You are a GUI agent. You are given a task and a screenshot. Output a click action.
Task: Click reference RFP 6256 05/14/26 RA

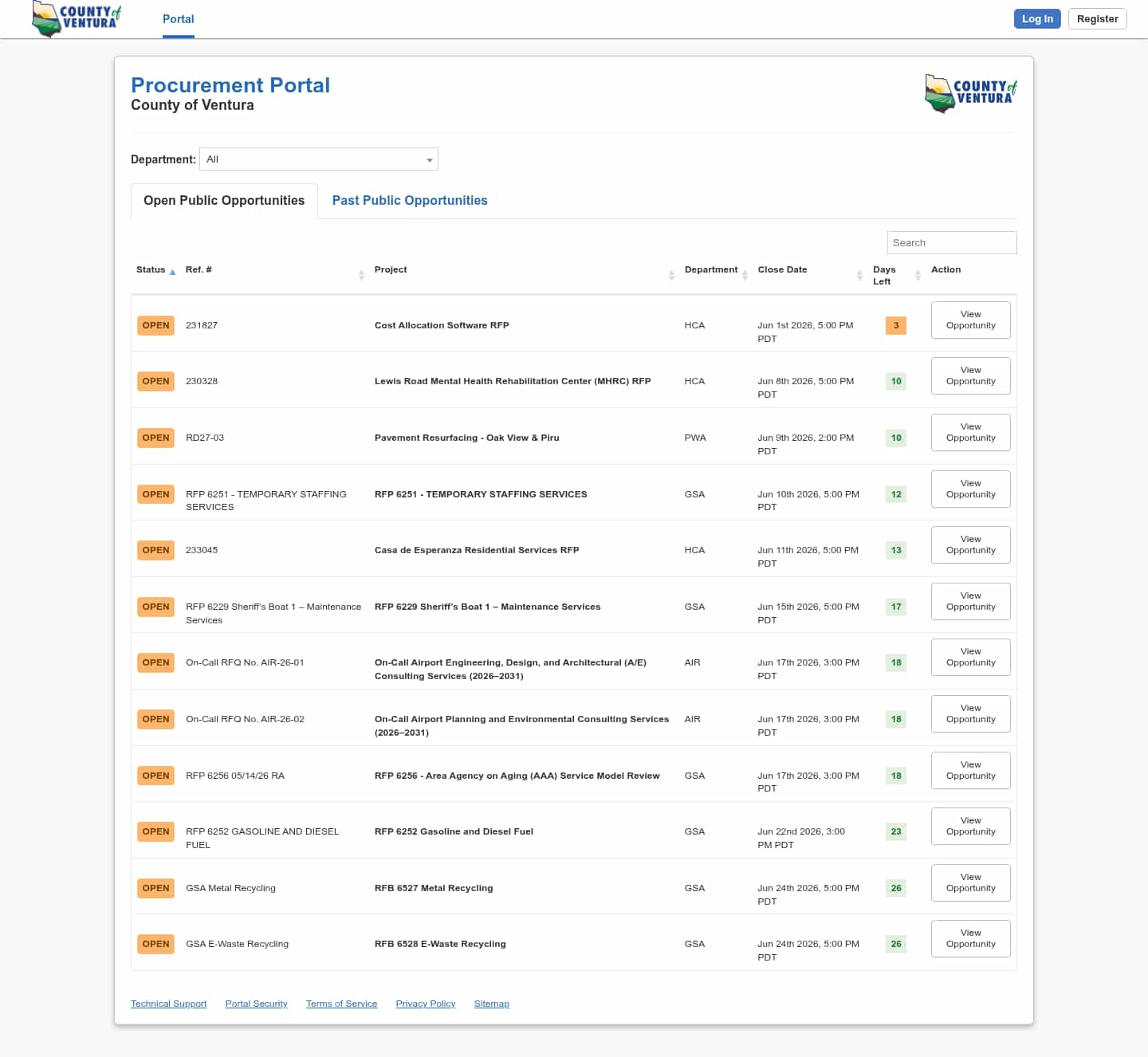tap(235, 776)
